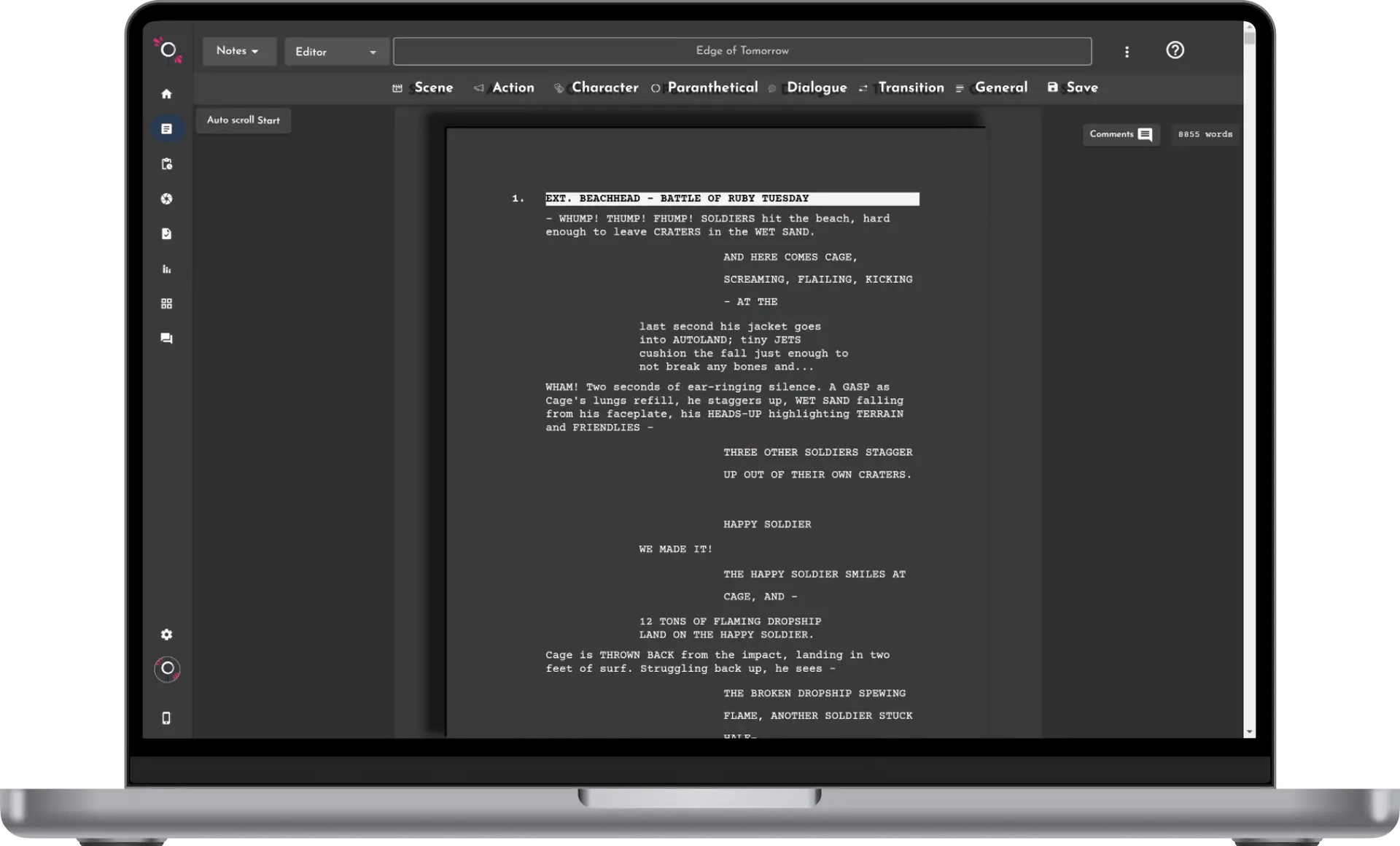This screenshot has height=846, width=1400.
Task: Open the apps grid icon in sidebar
Action: (166, 303)
